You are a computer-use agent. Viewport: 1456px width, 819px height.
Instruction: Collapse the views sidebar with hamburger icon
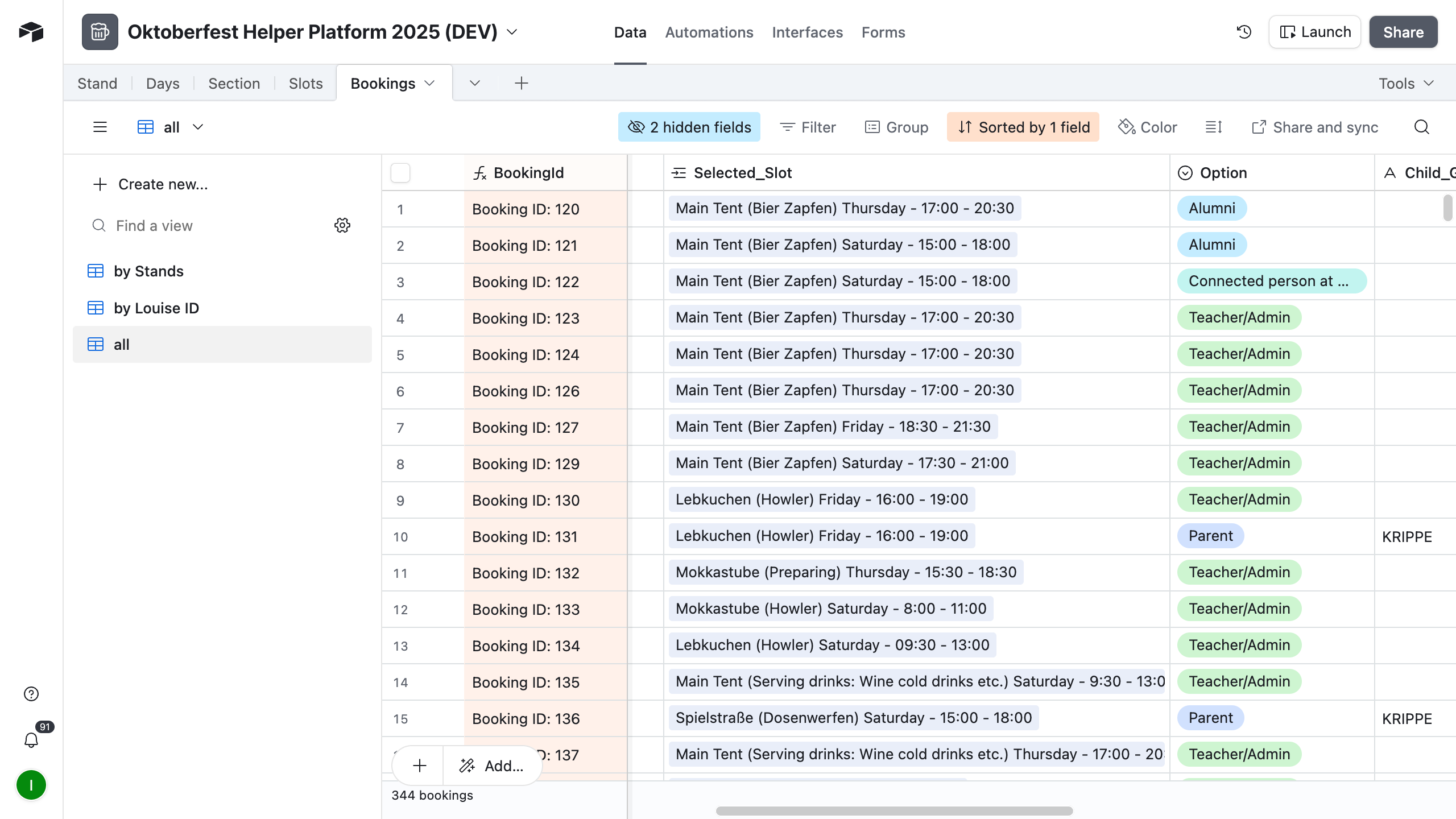pos(100,127)
